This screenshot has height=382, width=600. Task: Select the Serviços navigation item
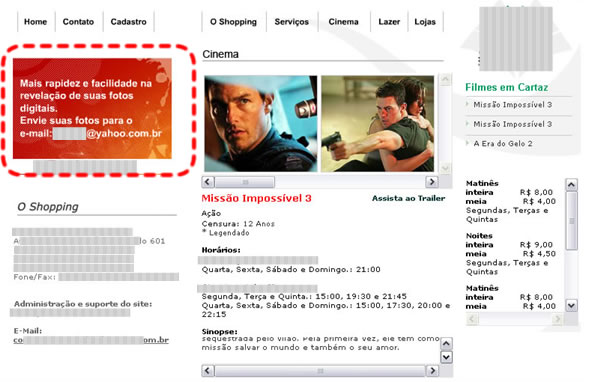click(291, 22)
